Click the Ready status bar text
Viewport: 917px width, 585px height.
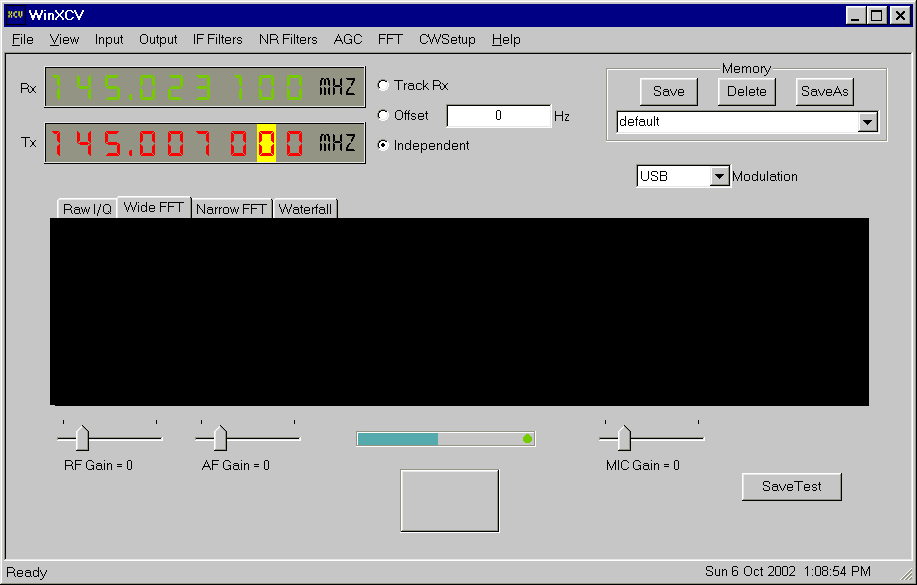pos(26,572)
